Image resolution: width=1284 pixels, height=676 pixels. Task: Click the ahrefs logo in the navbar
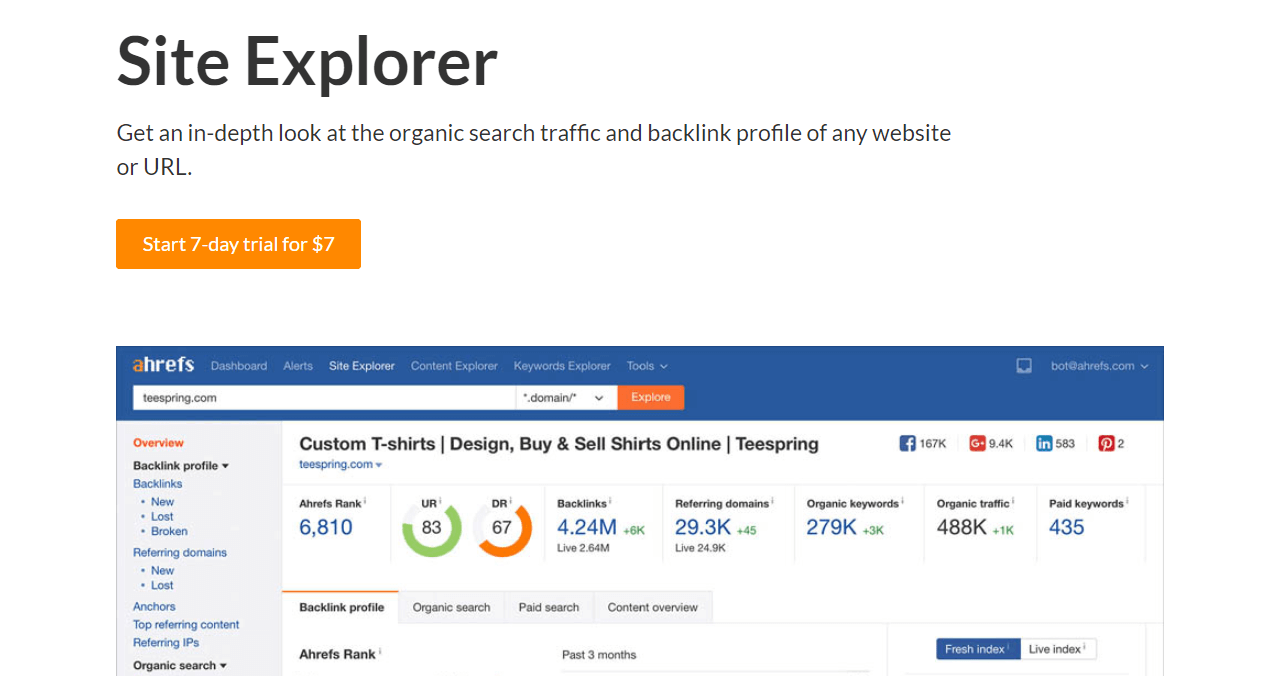[x=162, y=365]
